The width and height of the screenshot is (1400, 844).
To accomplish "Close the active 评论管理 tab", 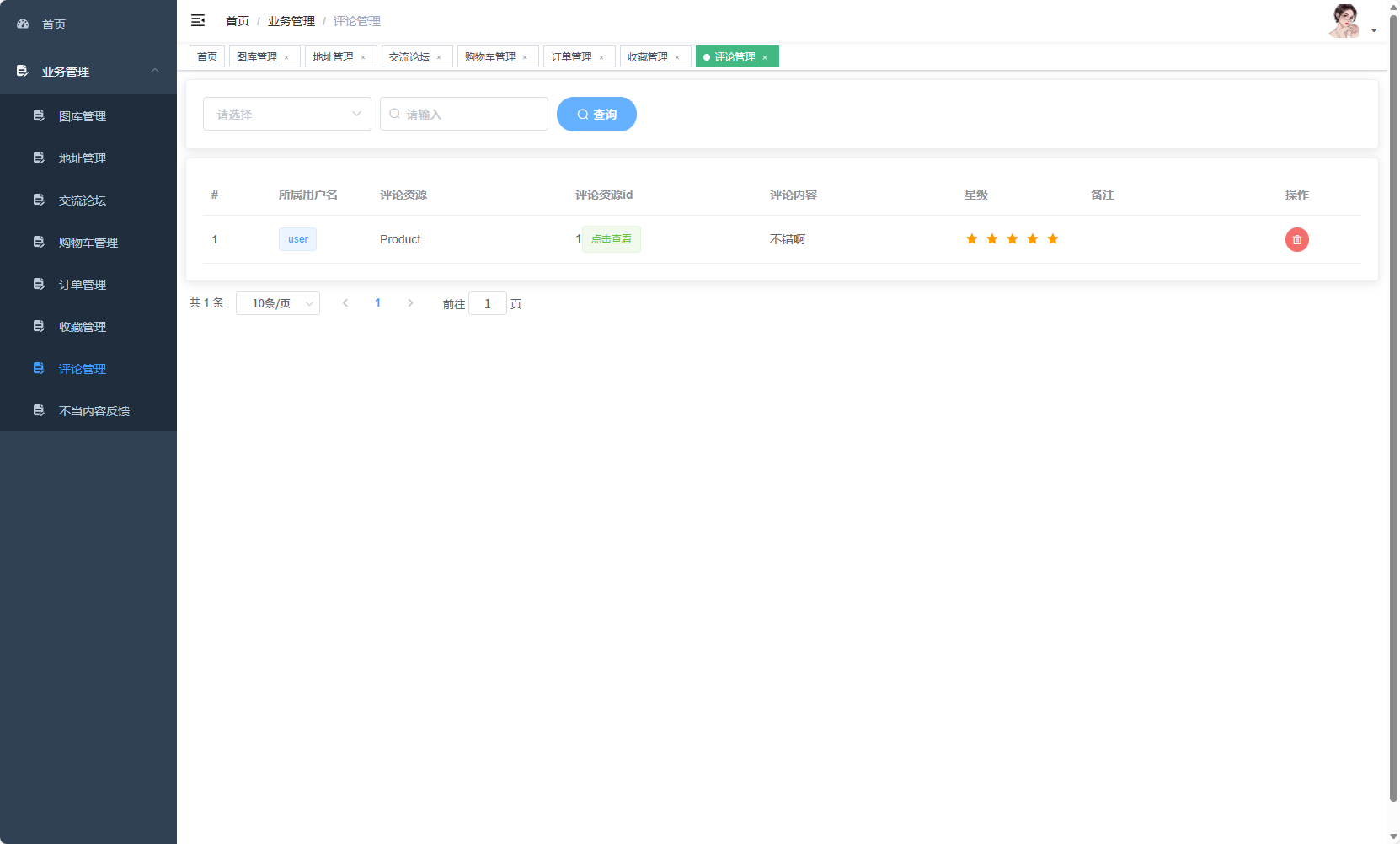I will (x=765, y=57).
